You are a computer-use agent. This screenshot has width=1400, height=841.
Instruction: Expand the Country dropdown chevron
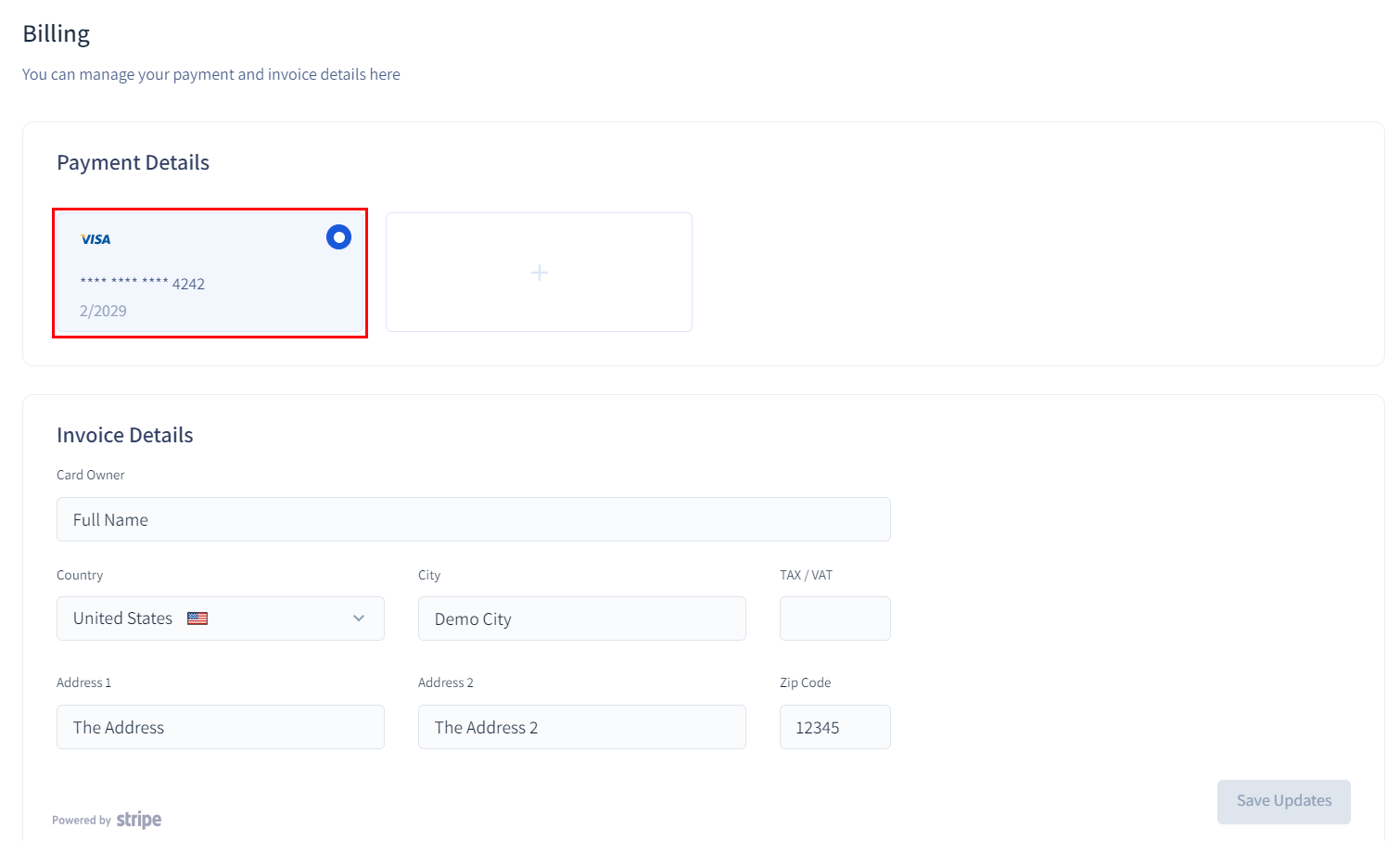359,618
